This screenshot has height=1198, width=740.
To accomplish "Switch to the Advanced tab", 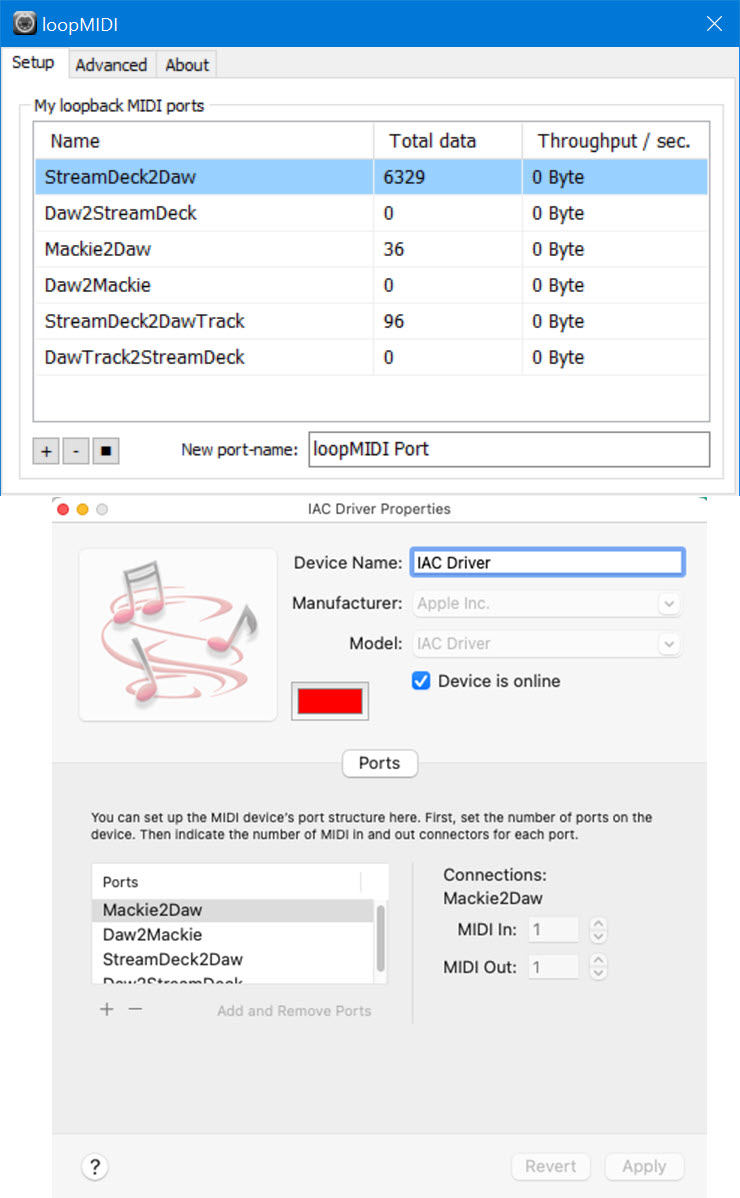I will 111,65.
